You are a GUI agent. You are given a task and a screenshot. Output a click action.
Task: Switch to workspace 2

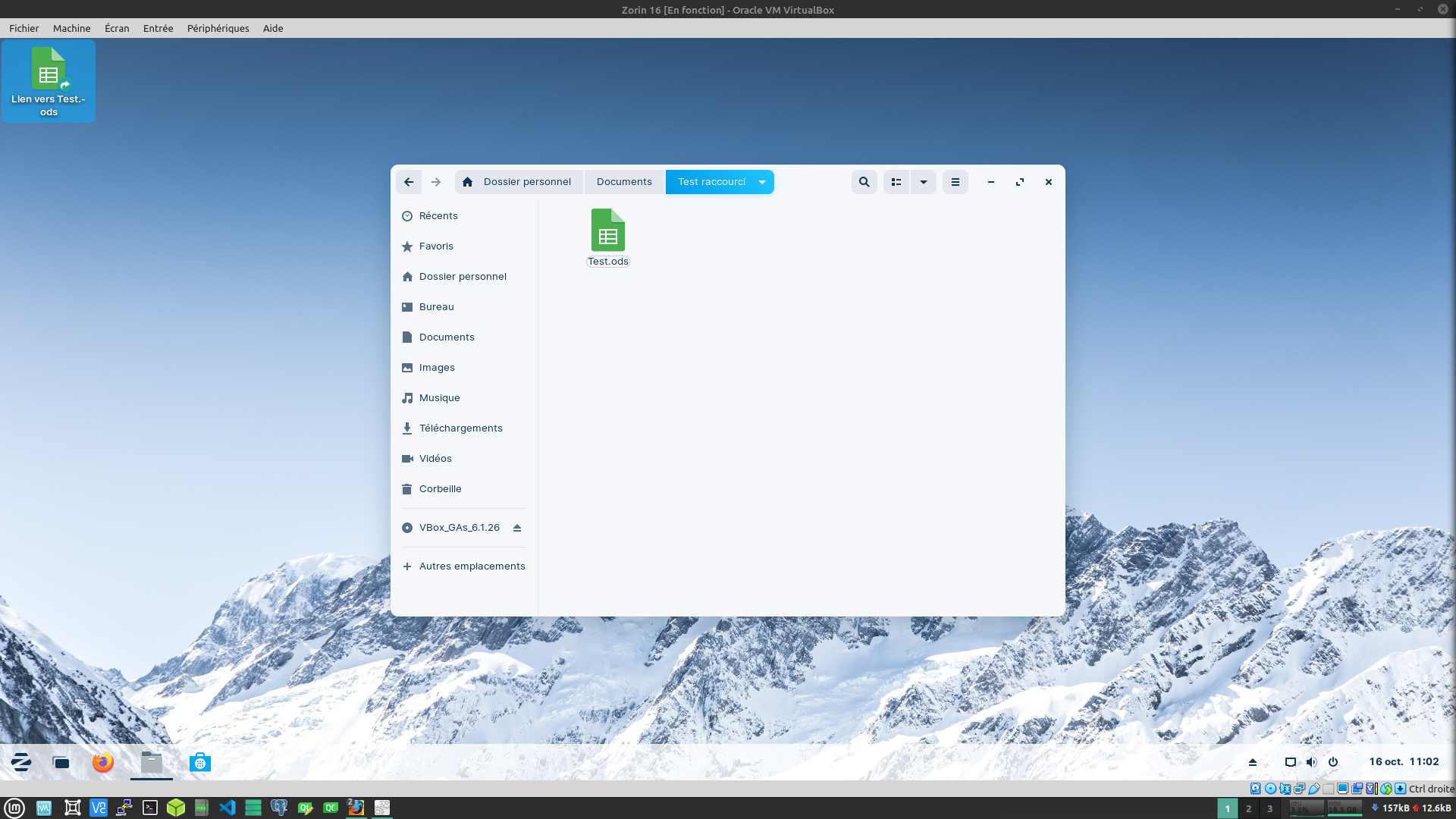(x=1248, y=808)
